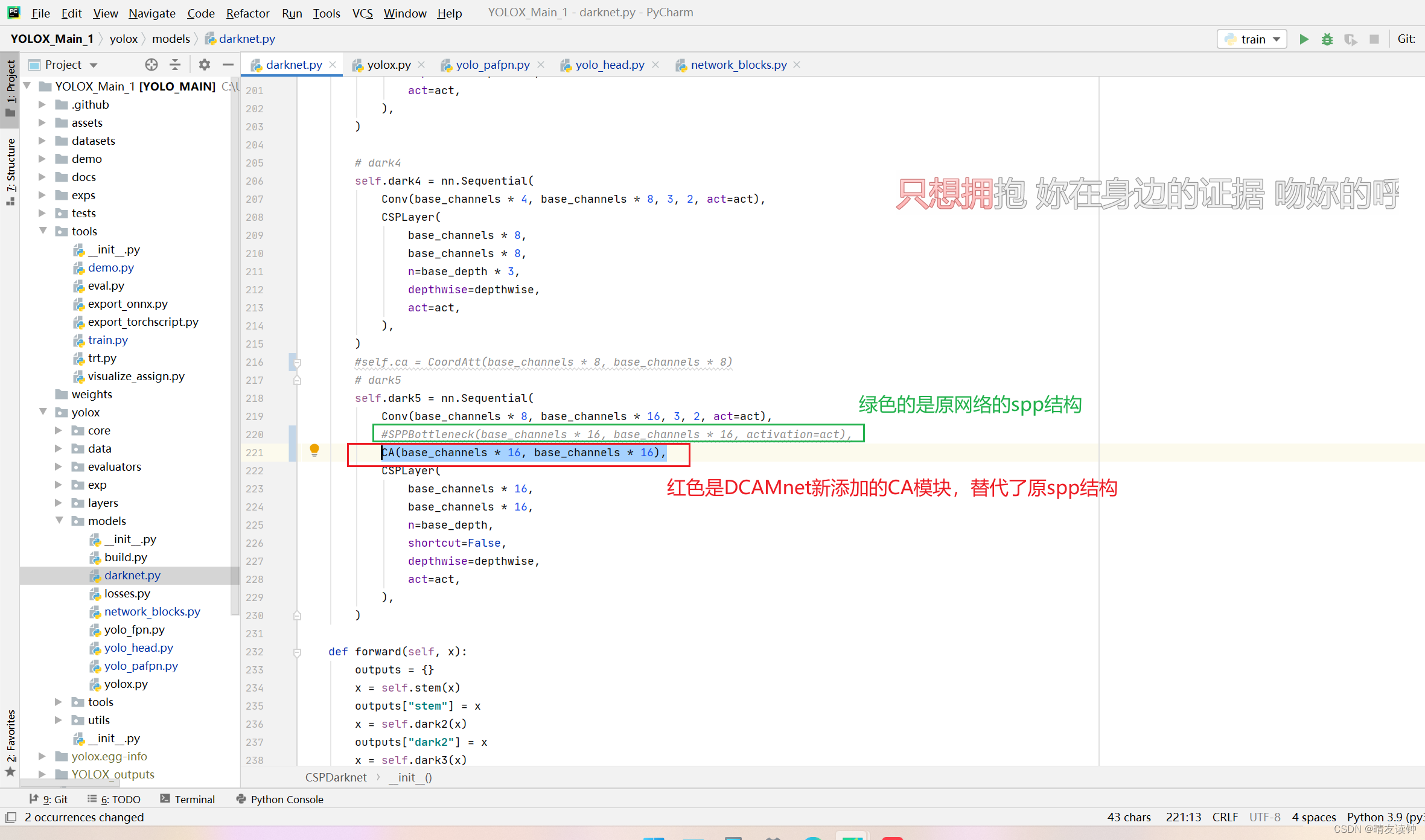
Task: Toggle the fold marker at line 232
Action: (x=297, y=652)
